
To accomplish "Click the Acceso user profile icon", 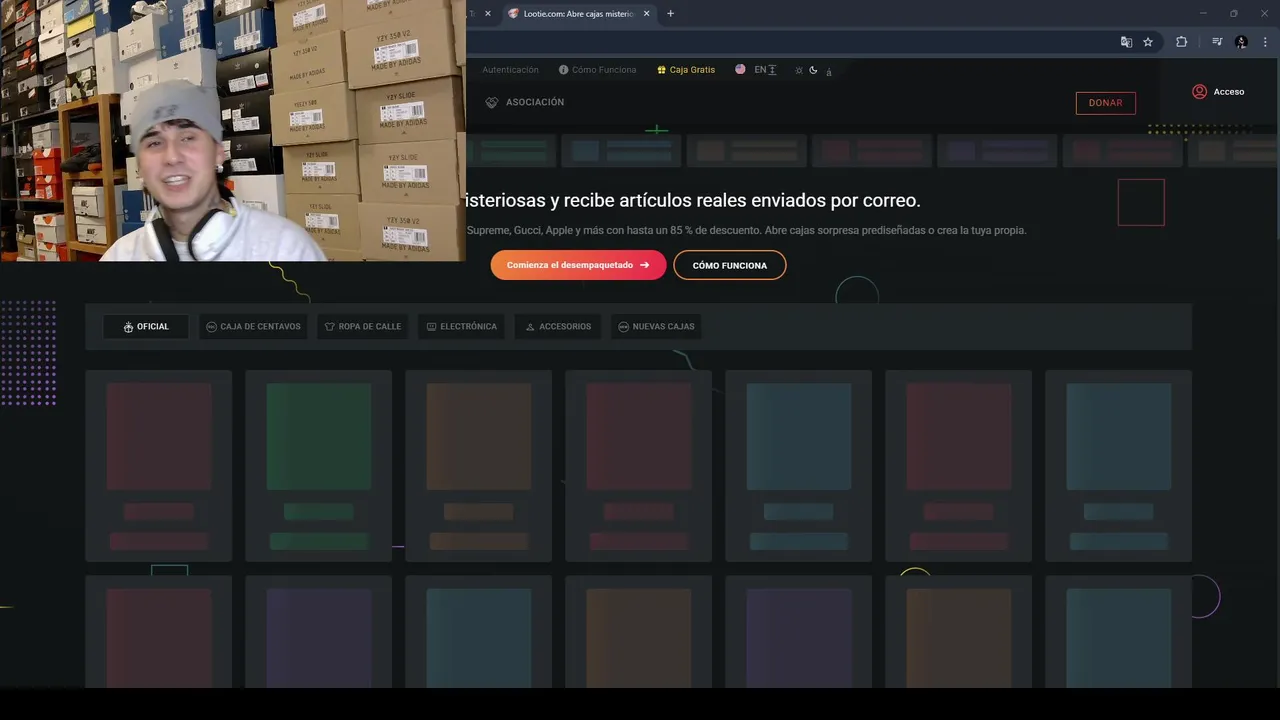I will click(x=1199, y=91).
